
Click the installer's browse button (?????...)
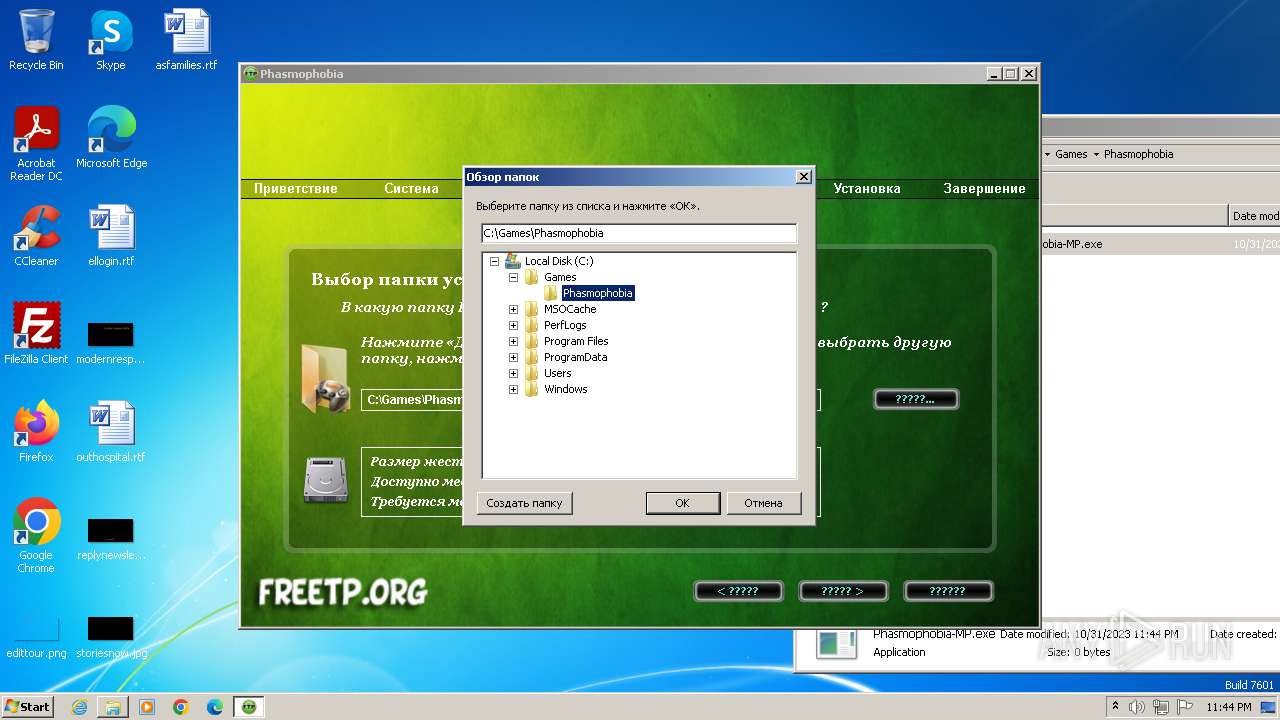tap(916, 399)
